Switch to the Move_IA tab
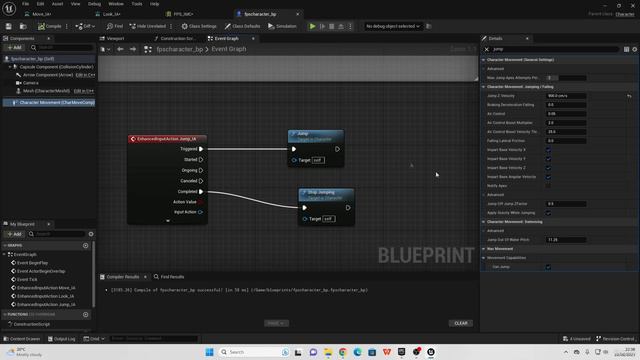The height and width of the screenshot is (360, 640). 42,14
